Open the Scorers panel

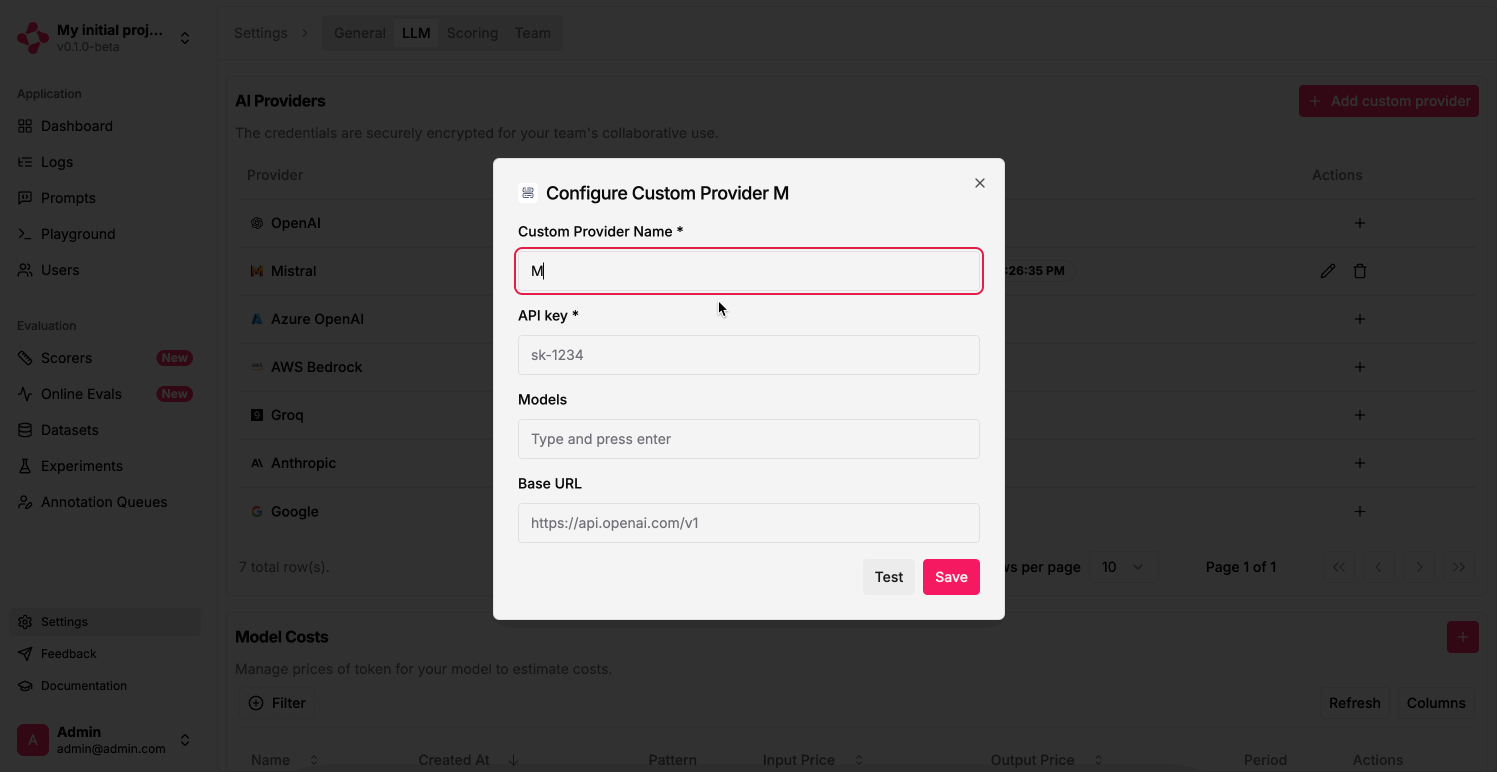66,357
